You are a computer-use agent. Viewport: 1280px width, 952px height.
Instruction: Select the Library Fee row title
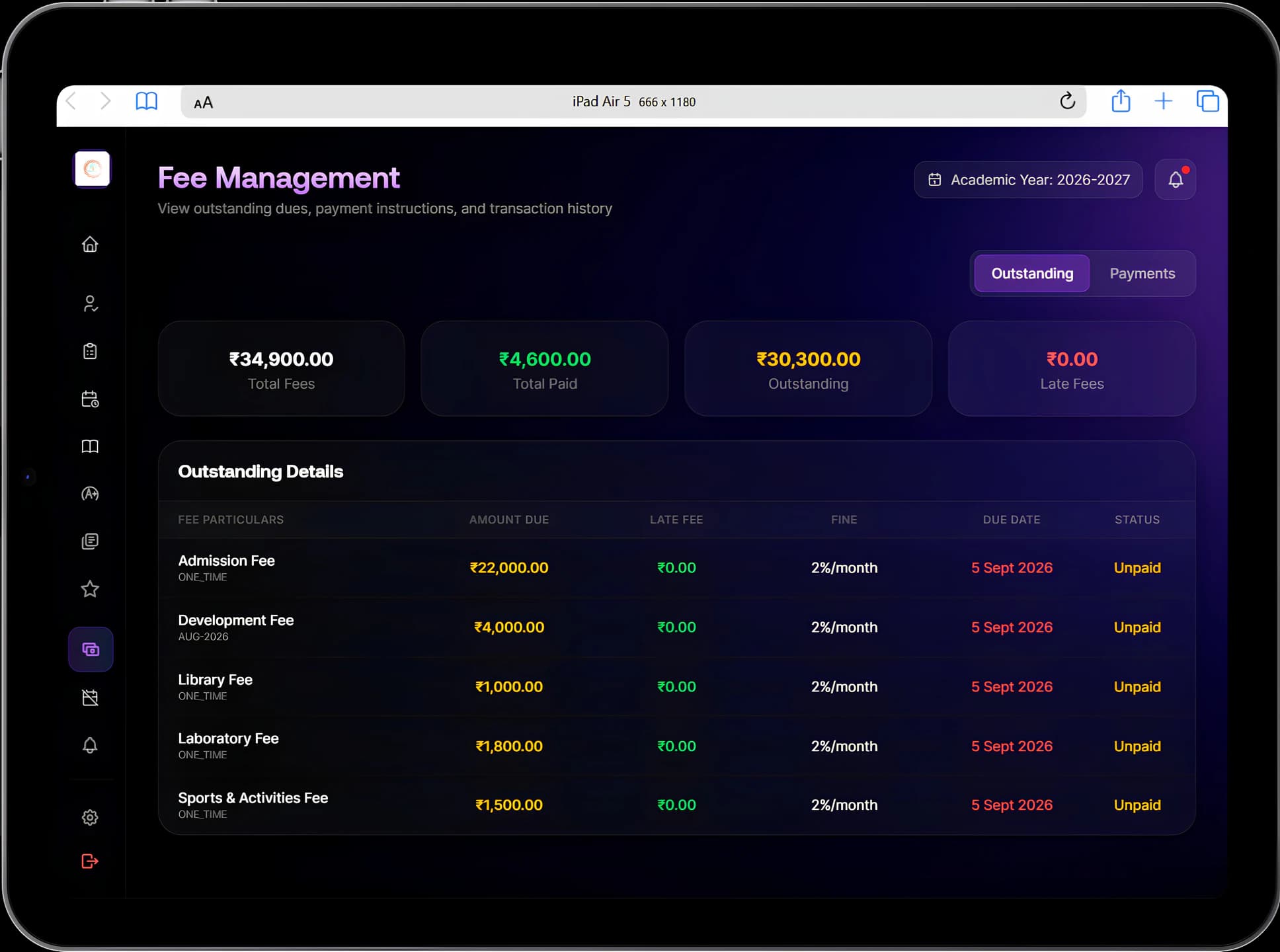[215, 680]
